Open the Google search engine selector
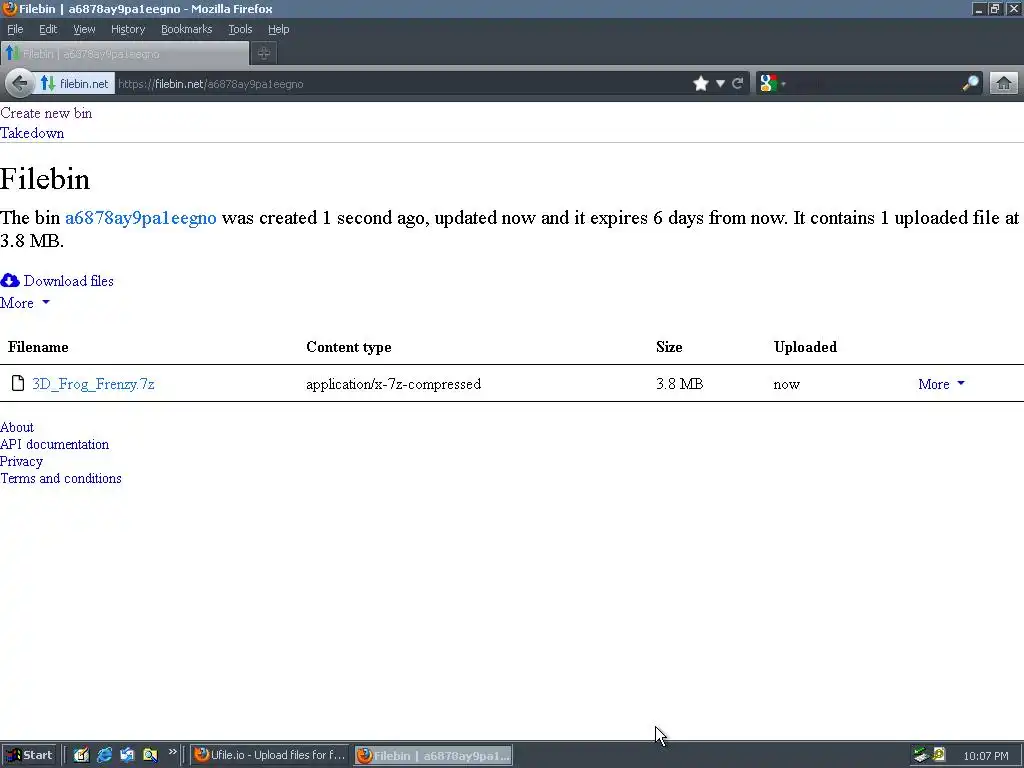The height and width of the screenshot is (768, 1024). 773,84
